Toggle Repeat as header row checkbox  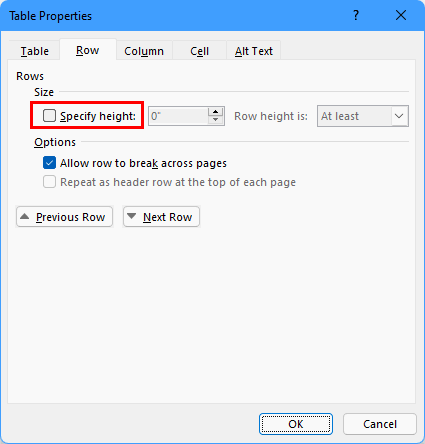pyautogui.click(x=49, y=182)
